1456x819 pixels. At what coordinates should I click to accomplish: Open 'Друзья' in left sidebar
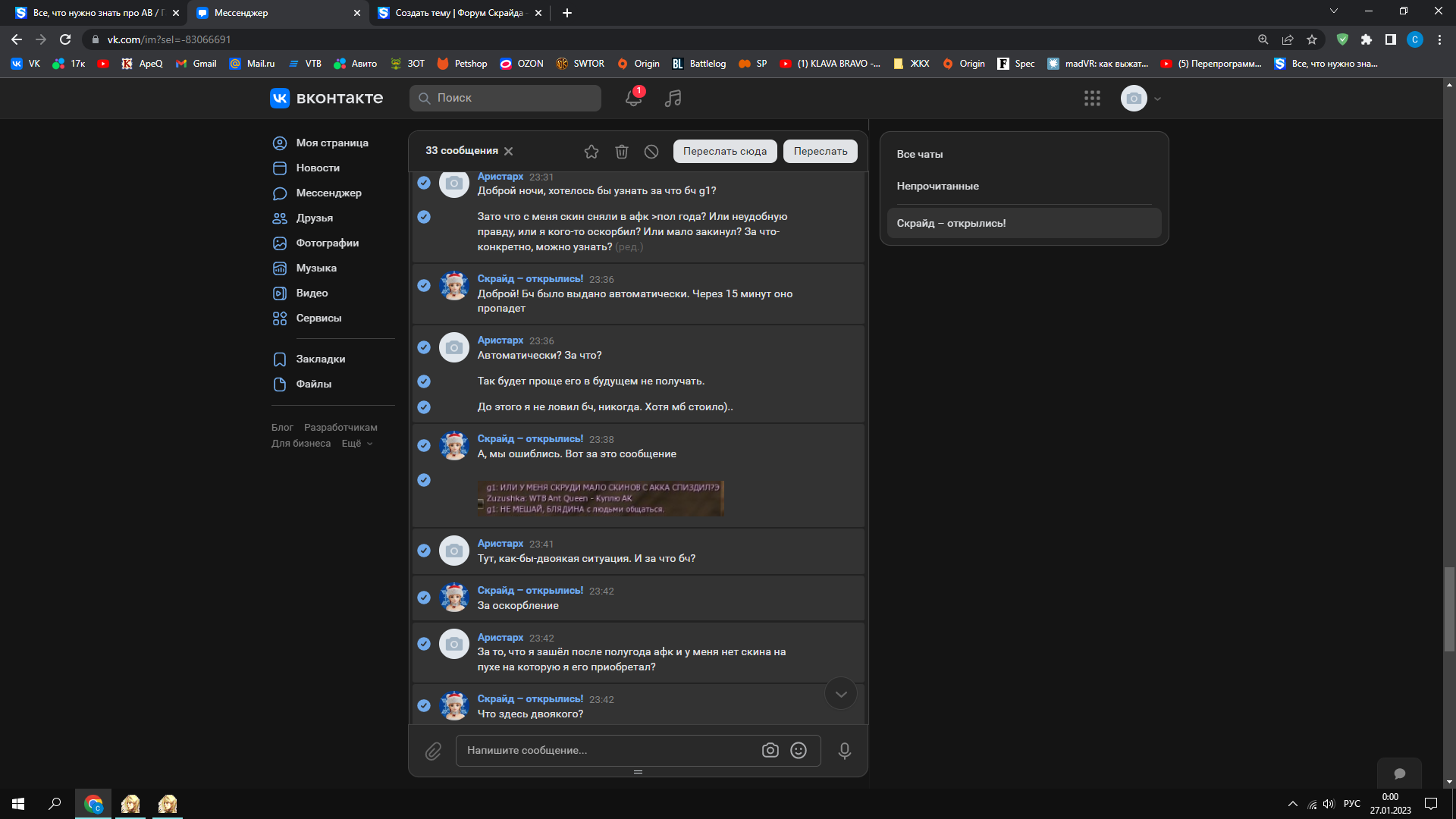314,218
